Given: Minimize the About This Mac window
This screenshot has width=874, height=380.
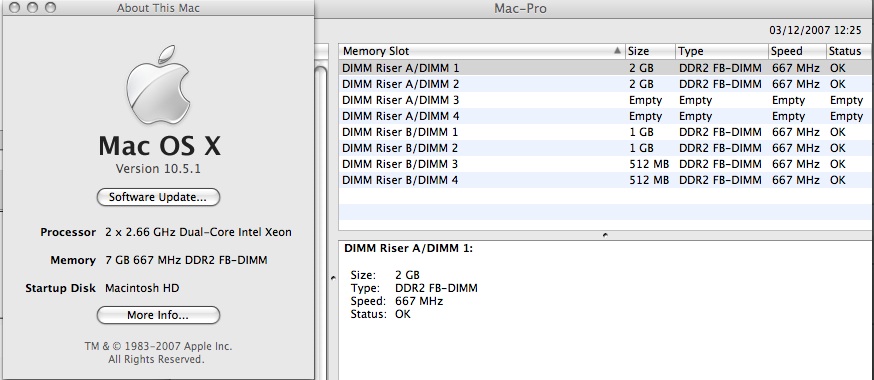Looking at the screenshot, I should click(x=33, y=8).
